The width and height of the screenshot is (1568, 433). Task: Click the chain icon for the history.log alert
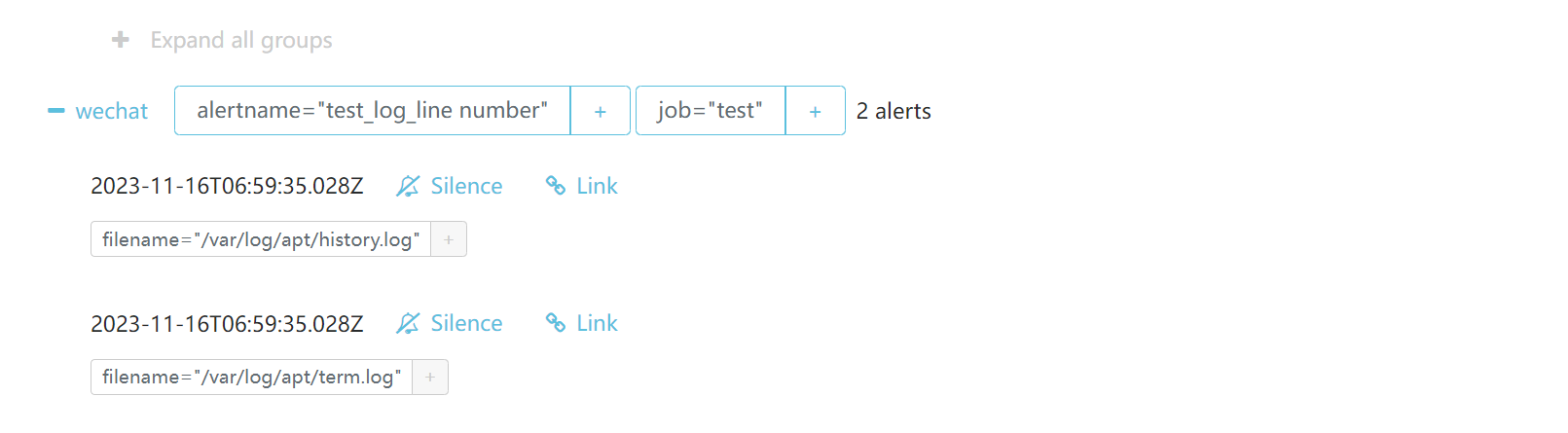(x=556, y=186)
